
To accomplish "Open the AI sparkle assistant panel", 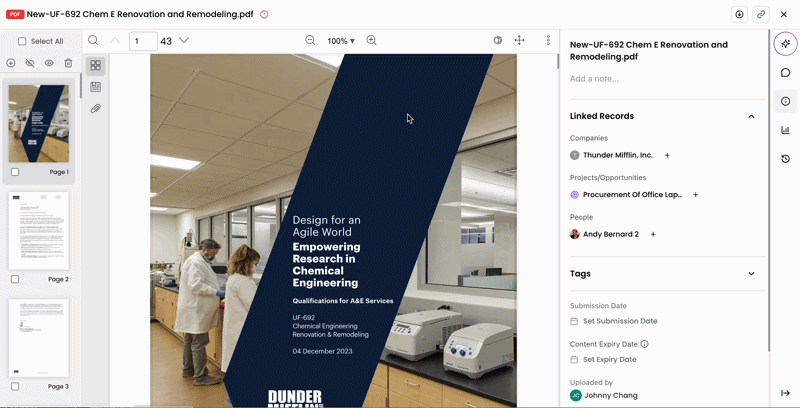I will click(785, 43).
